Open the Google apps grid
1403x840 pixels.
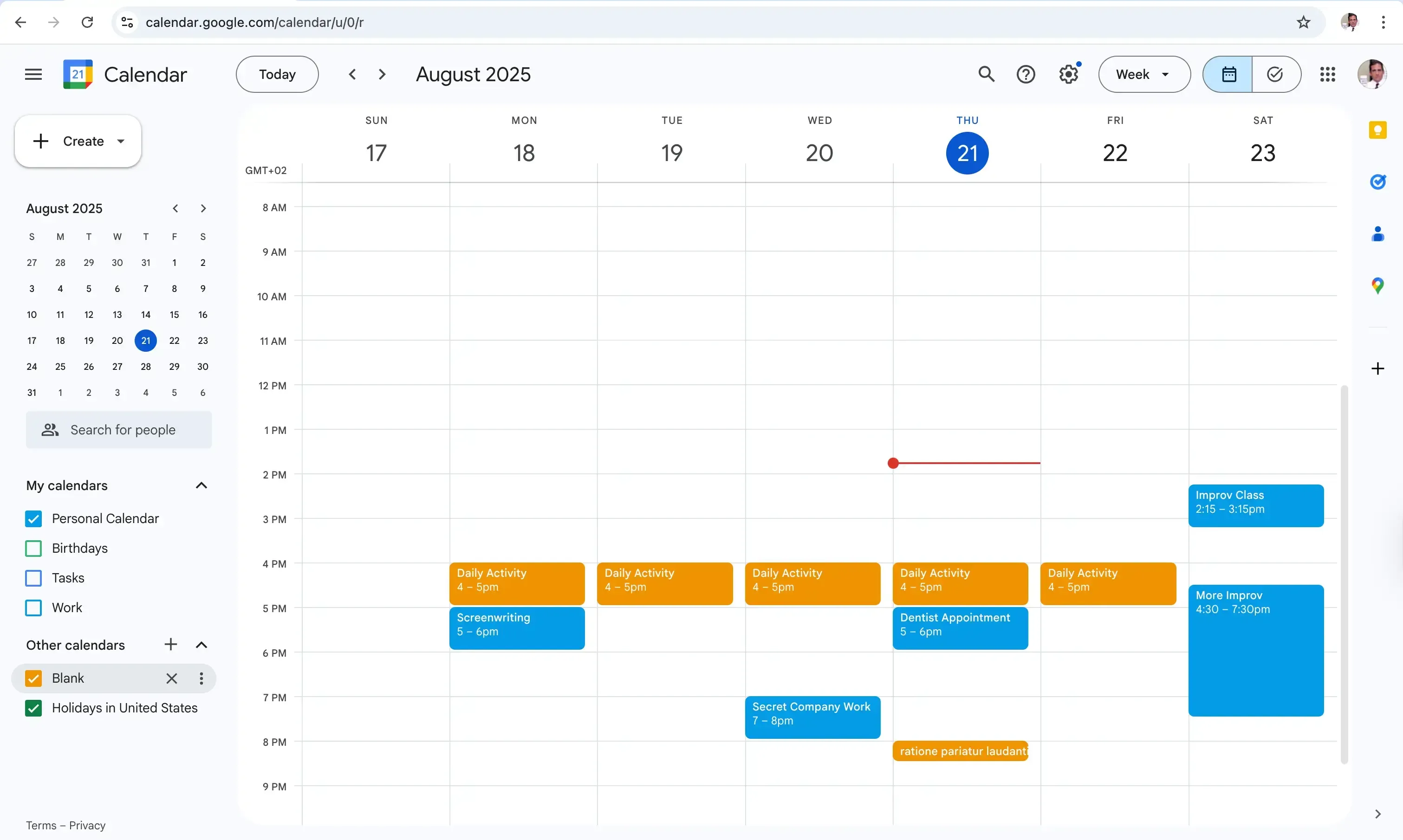[x=1327, y=74]
